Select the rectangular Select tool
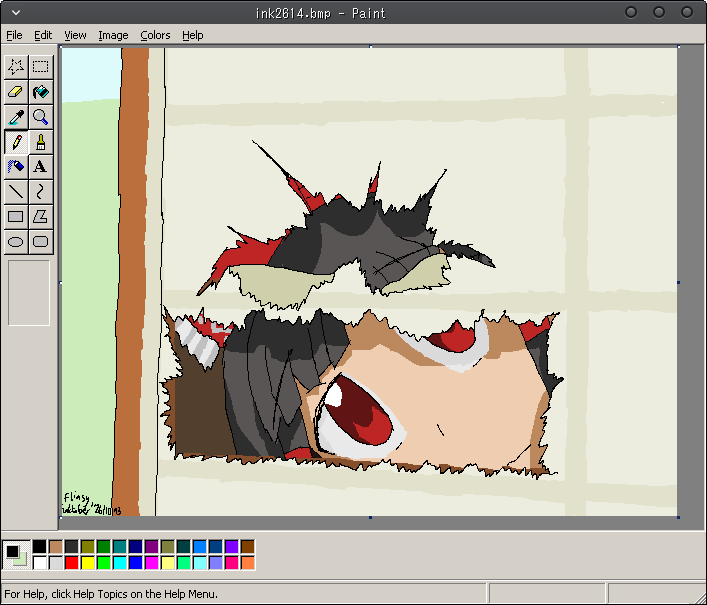 click(41, 67)
